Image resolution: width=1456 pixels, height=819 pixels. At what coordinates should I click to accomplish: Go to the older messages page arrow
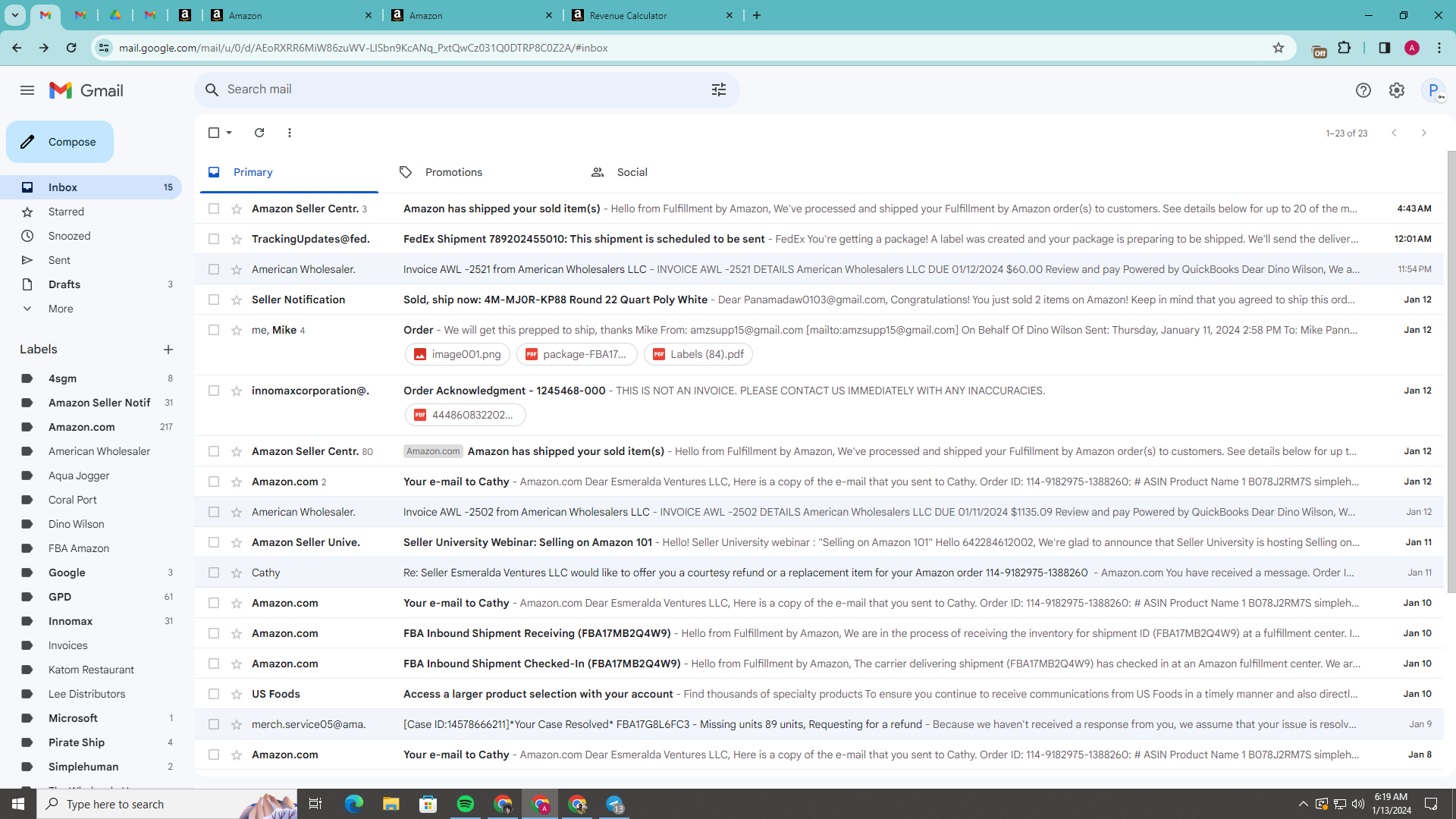(x=1424, y=133)
